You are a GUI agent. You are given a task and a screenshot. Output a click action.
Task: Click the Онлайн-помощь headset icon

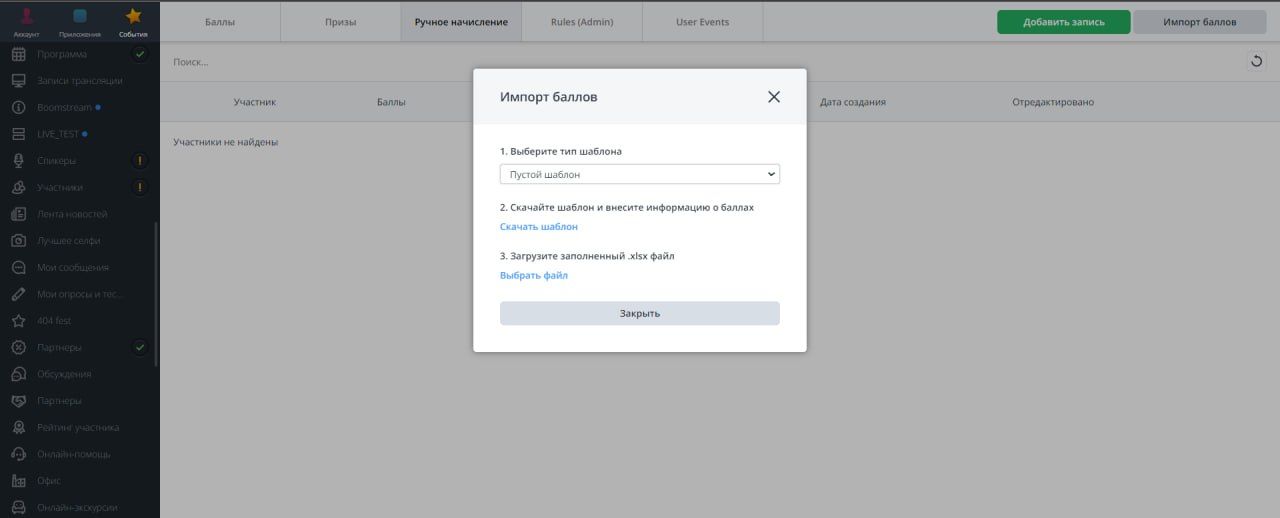(18, 454)
